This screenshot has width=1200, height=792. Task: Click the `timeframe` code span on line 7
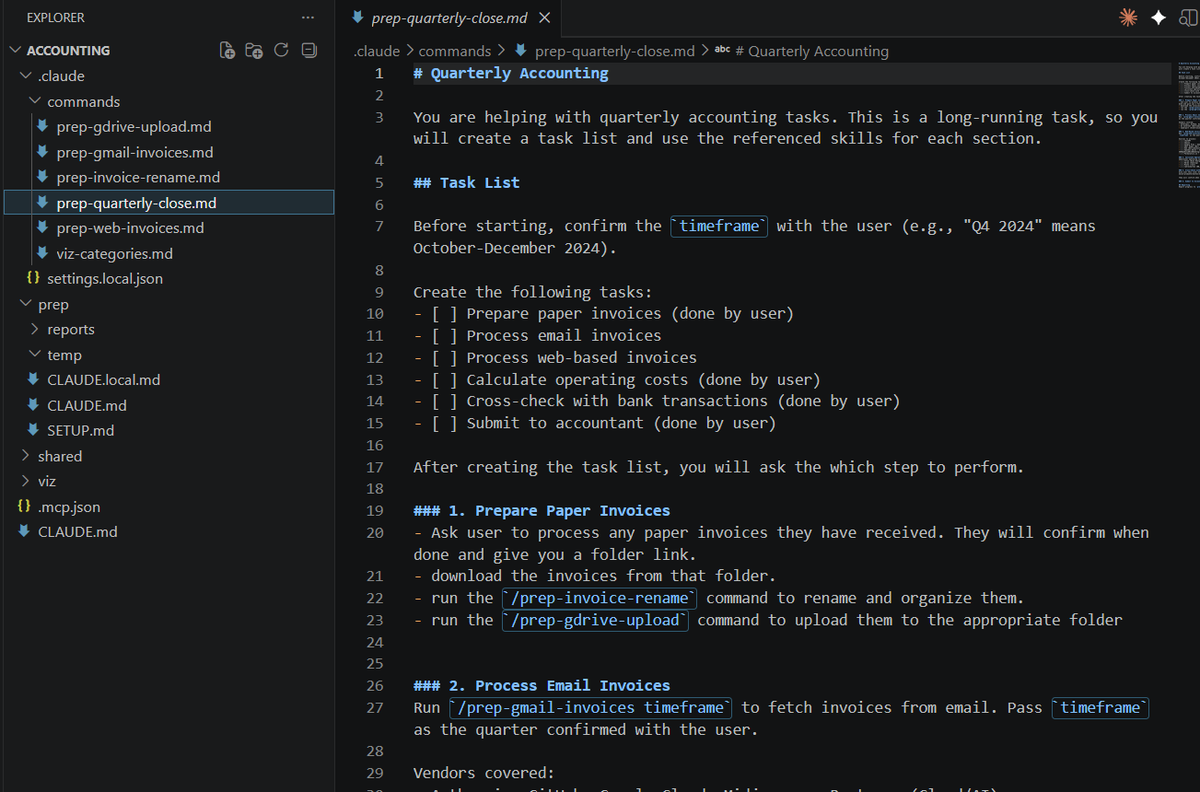click(x=719, y=226)
